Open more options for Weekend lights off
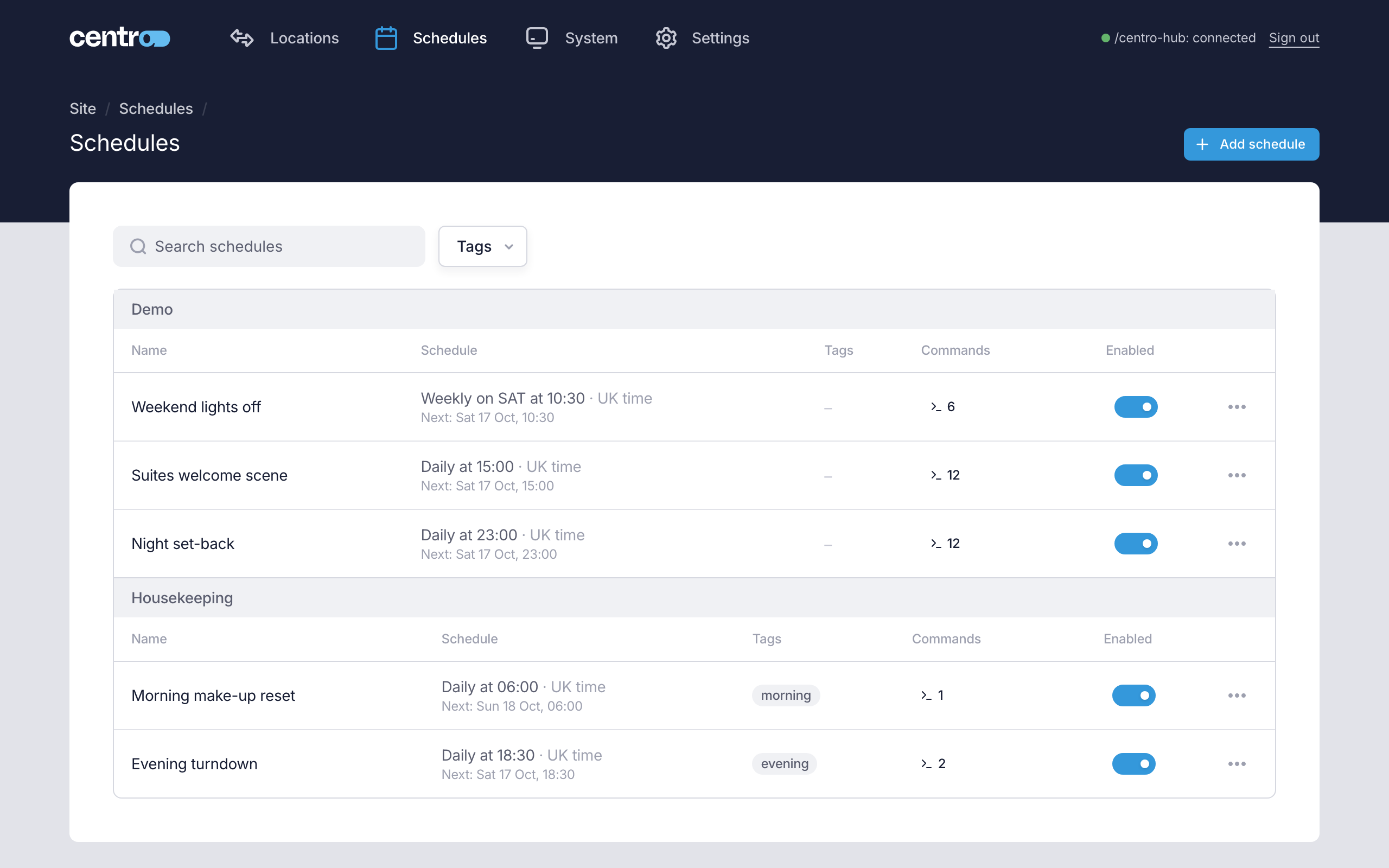 click(1237, 407)
